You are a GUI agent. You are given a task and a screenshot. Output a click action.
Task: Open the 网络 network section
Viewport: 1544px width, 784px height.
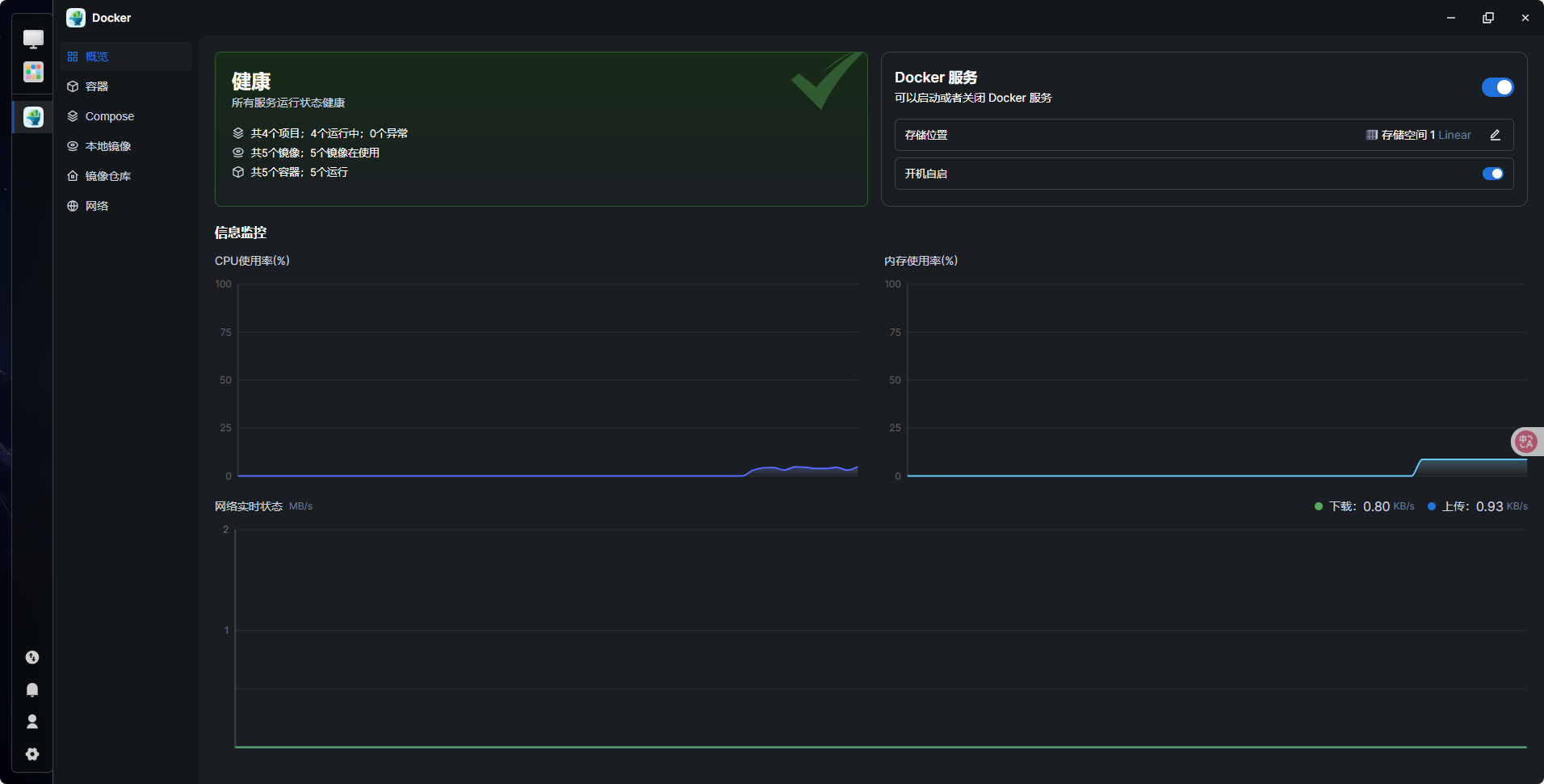click(x=97, y=206)
